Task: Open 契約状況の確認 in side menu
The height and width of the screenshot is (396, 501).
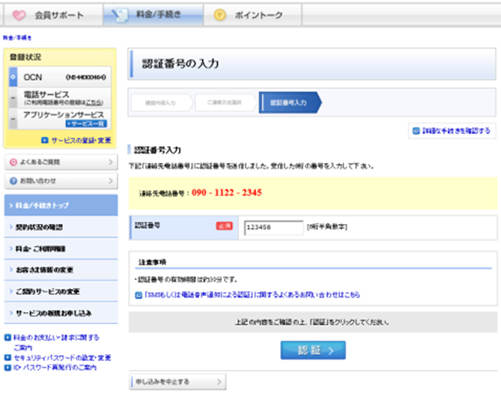Action: (61, 227)
